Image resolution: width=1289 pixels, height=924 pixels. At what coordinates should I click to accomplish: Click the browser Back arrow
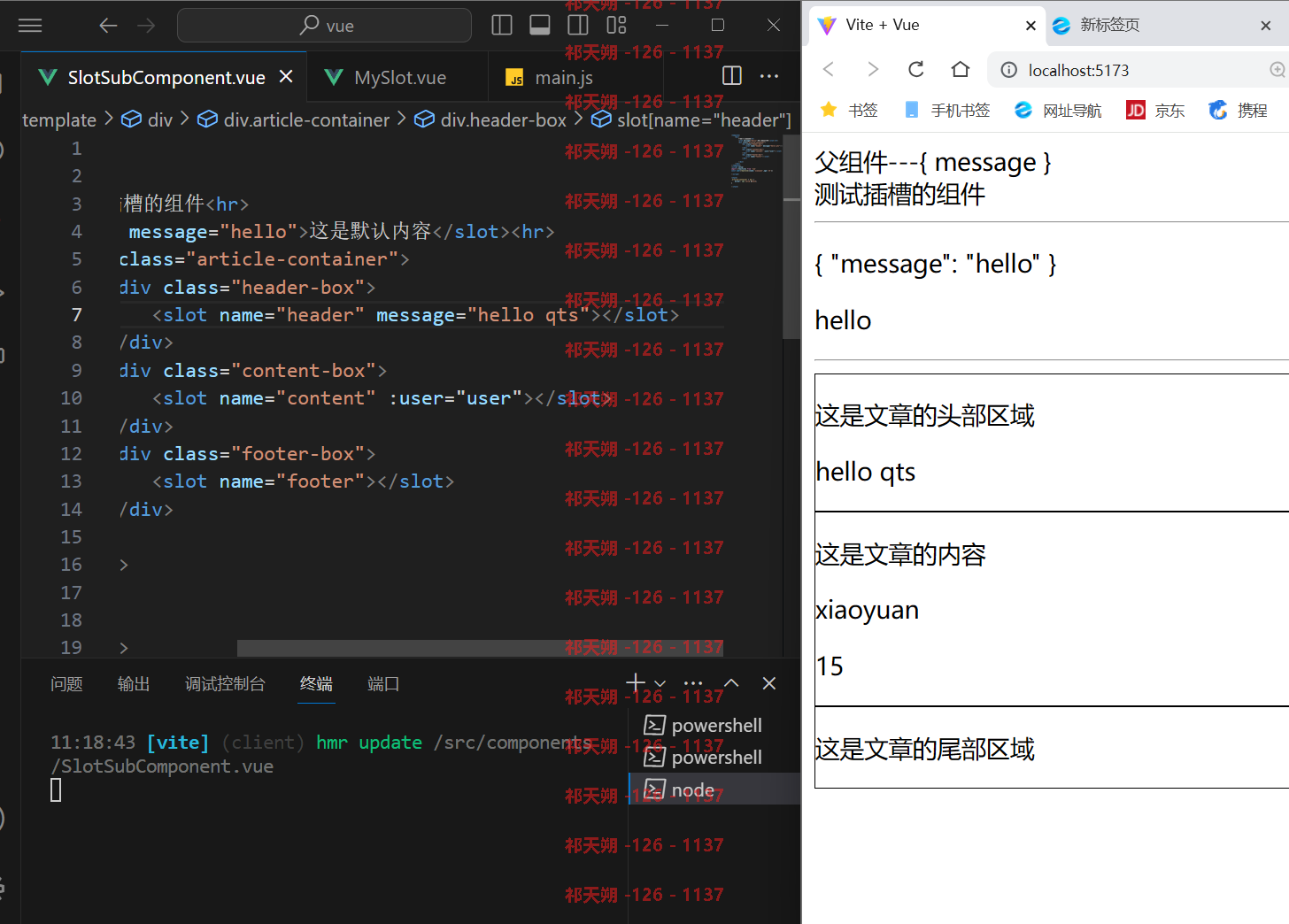click(x=829, y=69)
